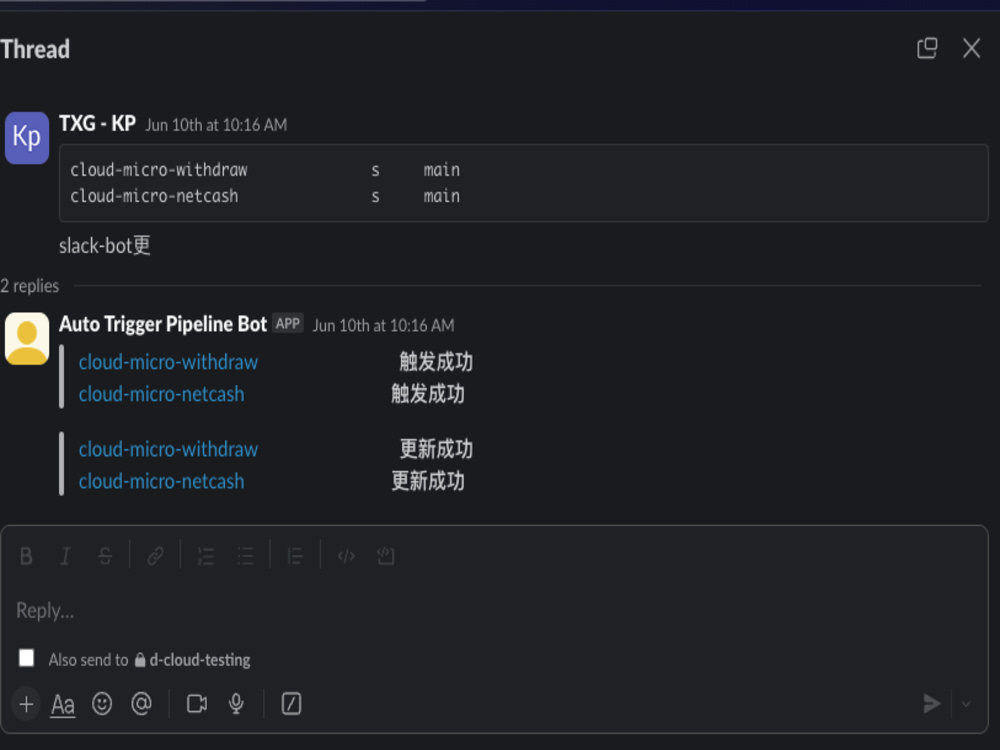The height and width of the screenshot is (750, 1000).
Task: Open thread in new window icon
Action: pyautogui.click(x=927, y=48)
